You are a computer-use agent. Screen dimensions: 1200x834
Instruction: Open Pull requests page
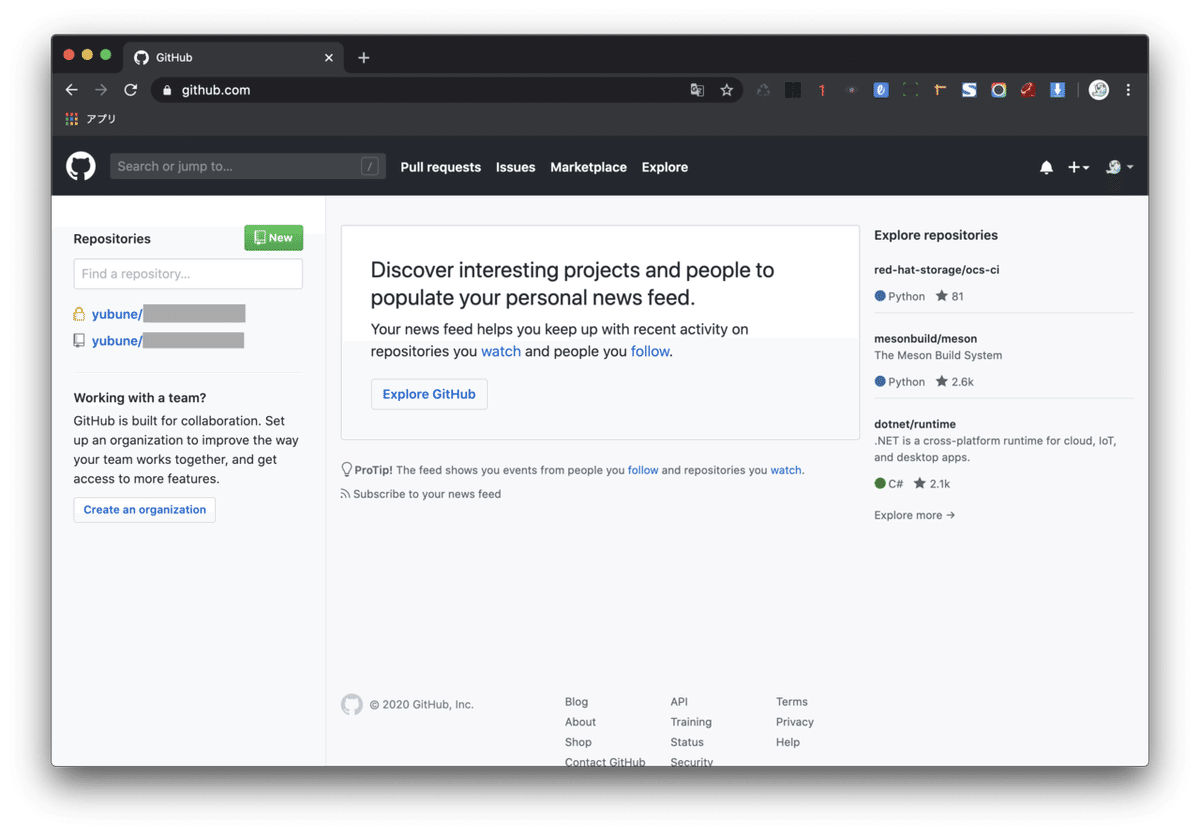(441, 167)
